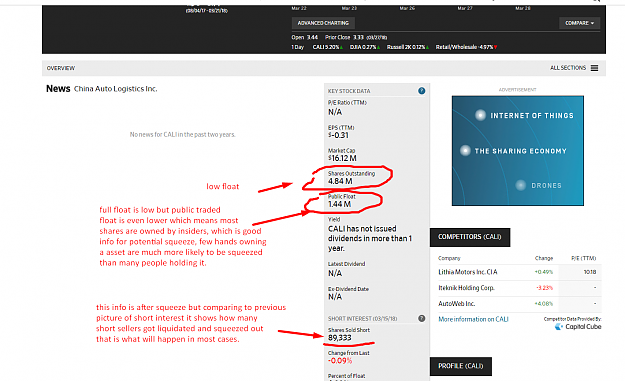The height and width of the screenshot is (381, 625).
Task: Open the All Sections hamburger menu icon
Action: click(x=594, y=68)
